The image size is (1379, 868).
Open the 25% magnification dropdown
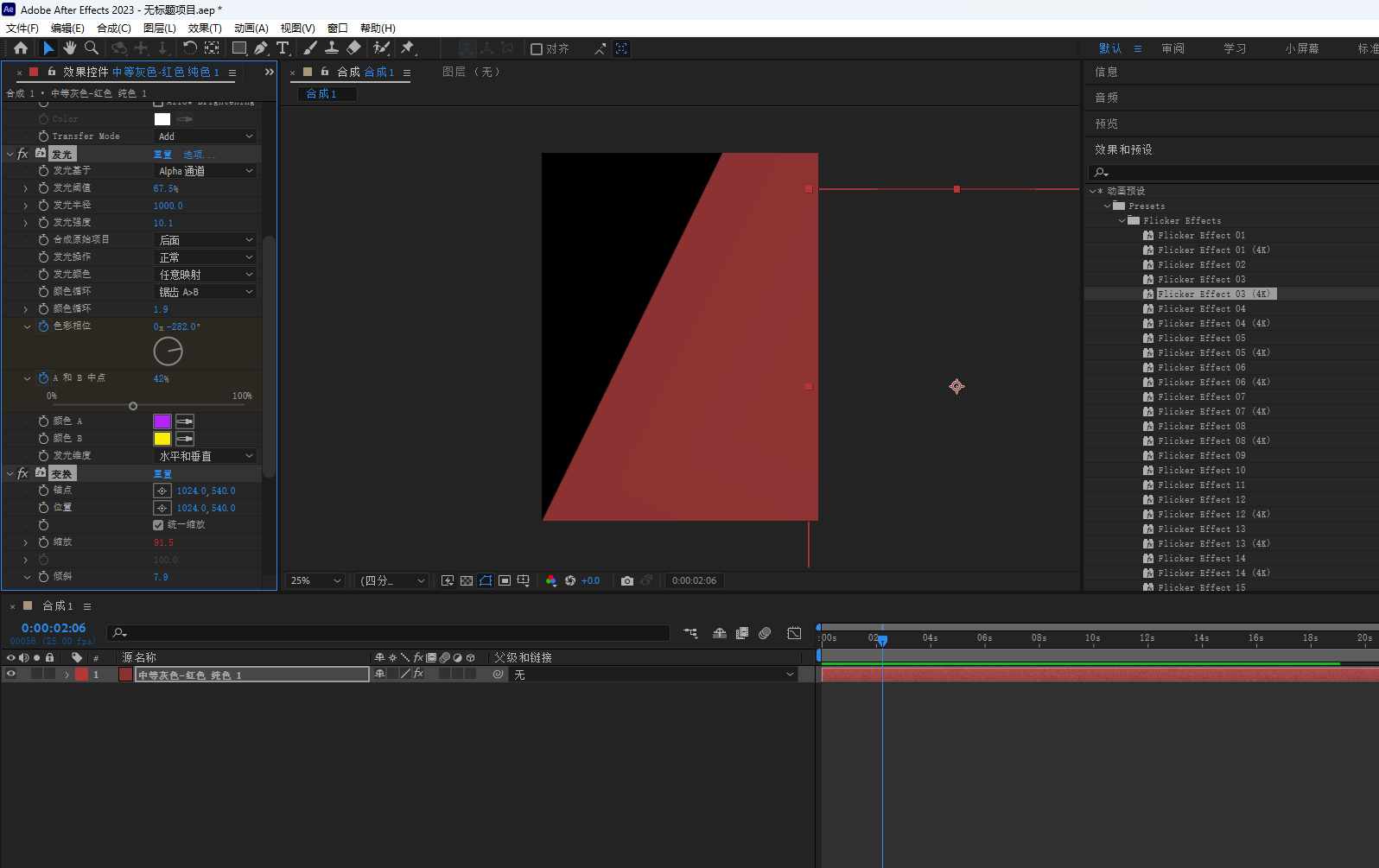tap(315, 581)
